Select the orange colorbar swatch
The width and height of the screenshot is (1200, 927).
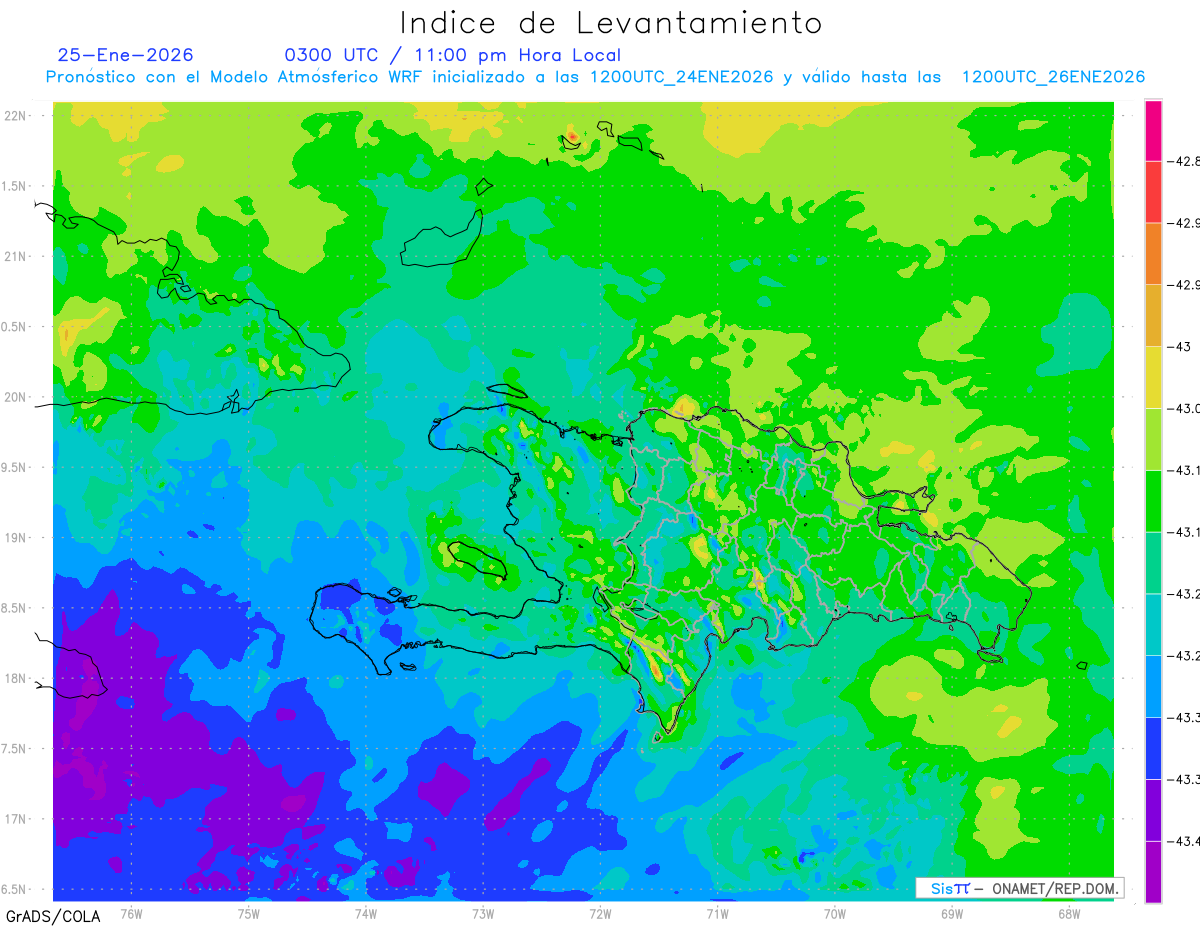(x=1153, y=254)
